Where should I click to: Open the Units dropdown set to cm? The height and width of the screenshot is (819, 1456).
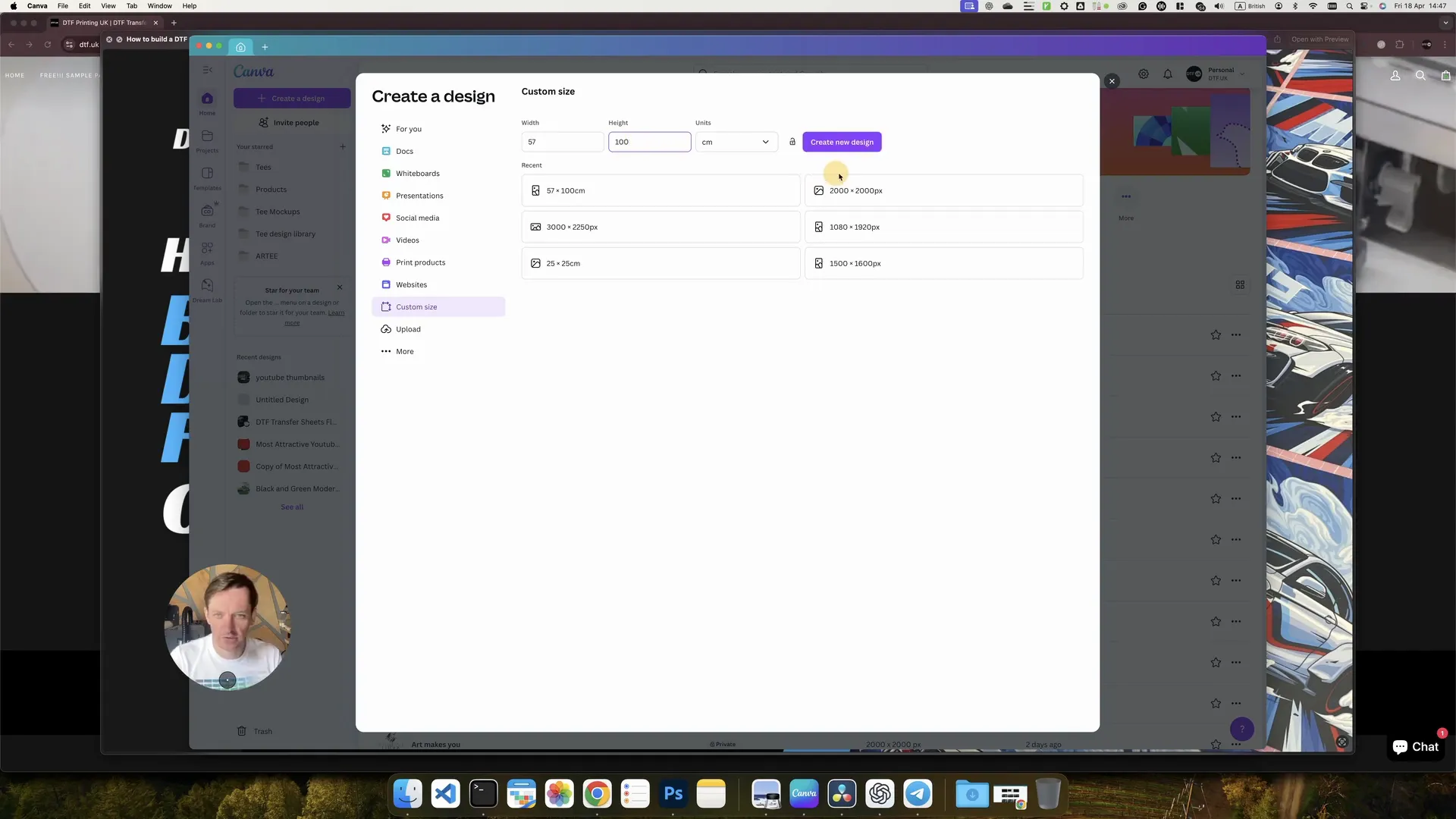(x=736, y=142)
